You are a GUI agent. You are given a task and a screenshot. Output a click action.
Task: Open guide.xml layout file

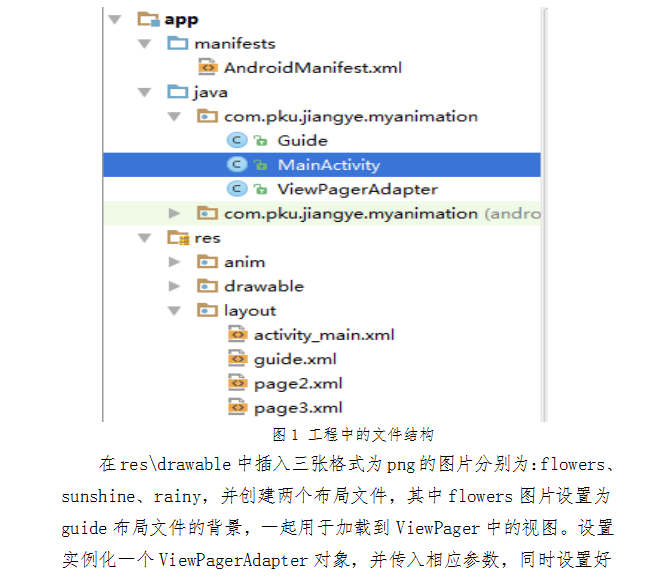pos(295,359)
